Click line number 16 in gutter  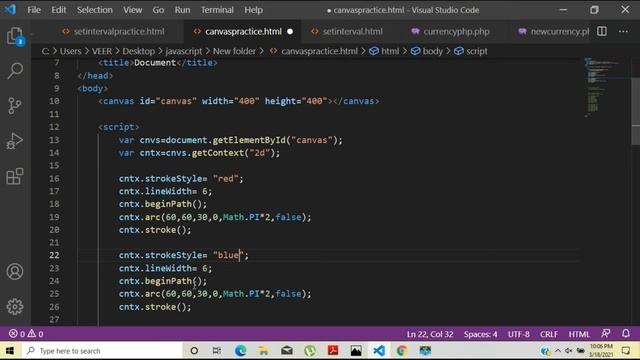[x=54, y=178]
